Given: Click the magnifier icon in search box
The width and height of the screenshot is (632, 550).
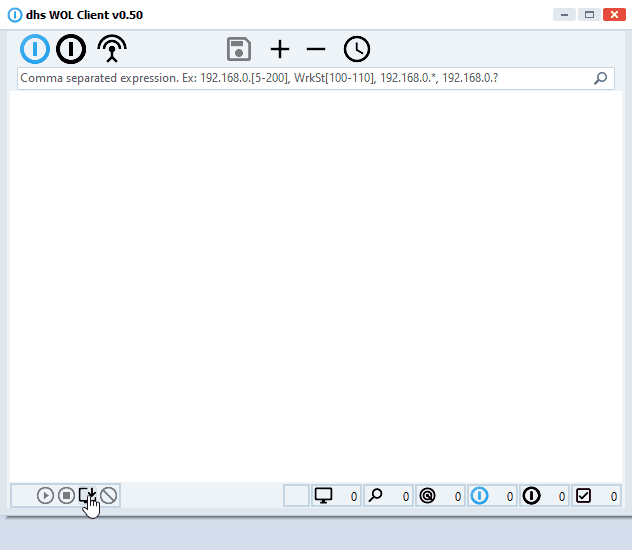Looking at the screenshot, I should (600, 78).
